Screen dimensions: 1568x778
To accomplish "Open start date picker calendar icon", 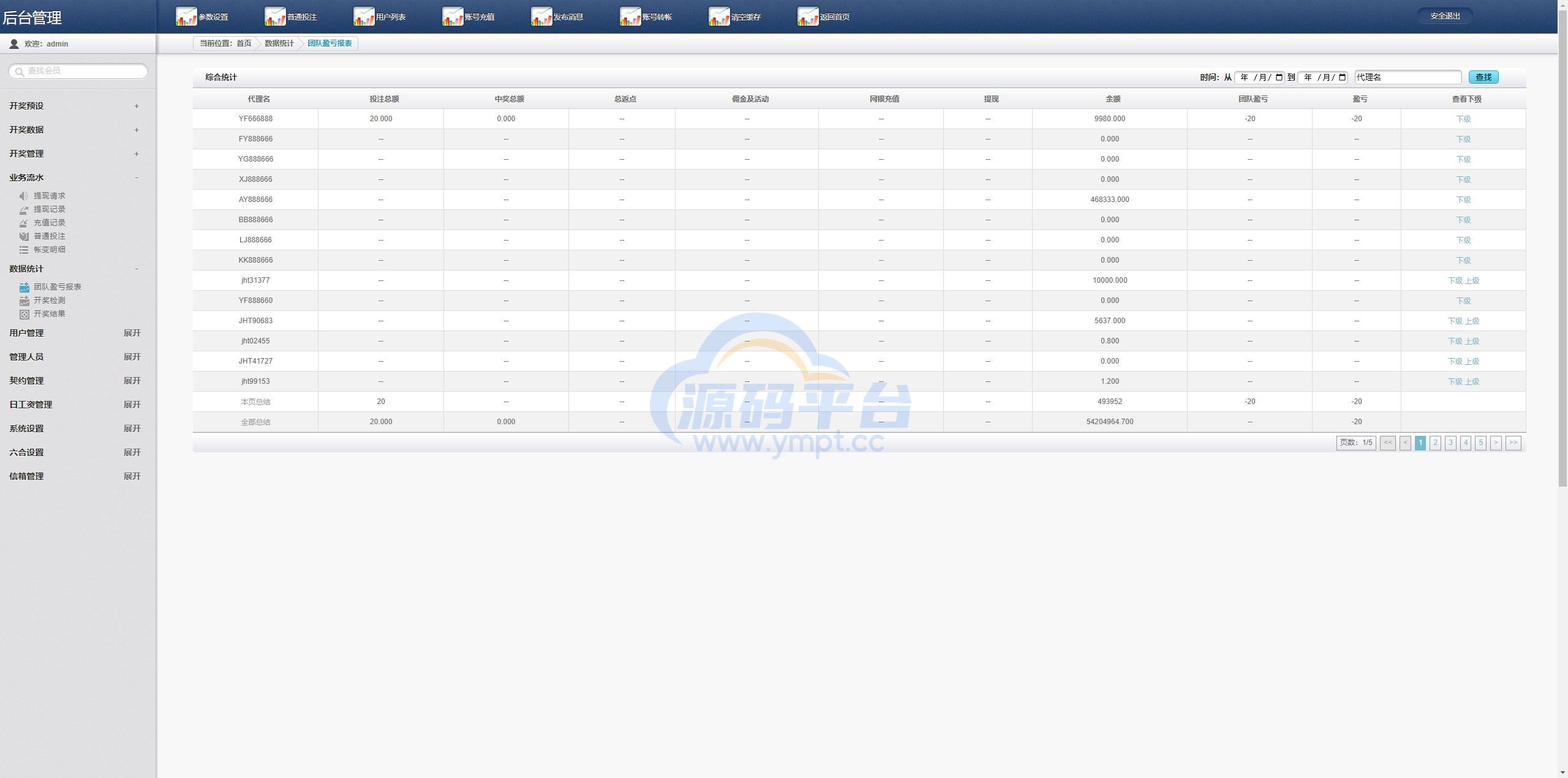I will 1279,77.
